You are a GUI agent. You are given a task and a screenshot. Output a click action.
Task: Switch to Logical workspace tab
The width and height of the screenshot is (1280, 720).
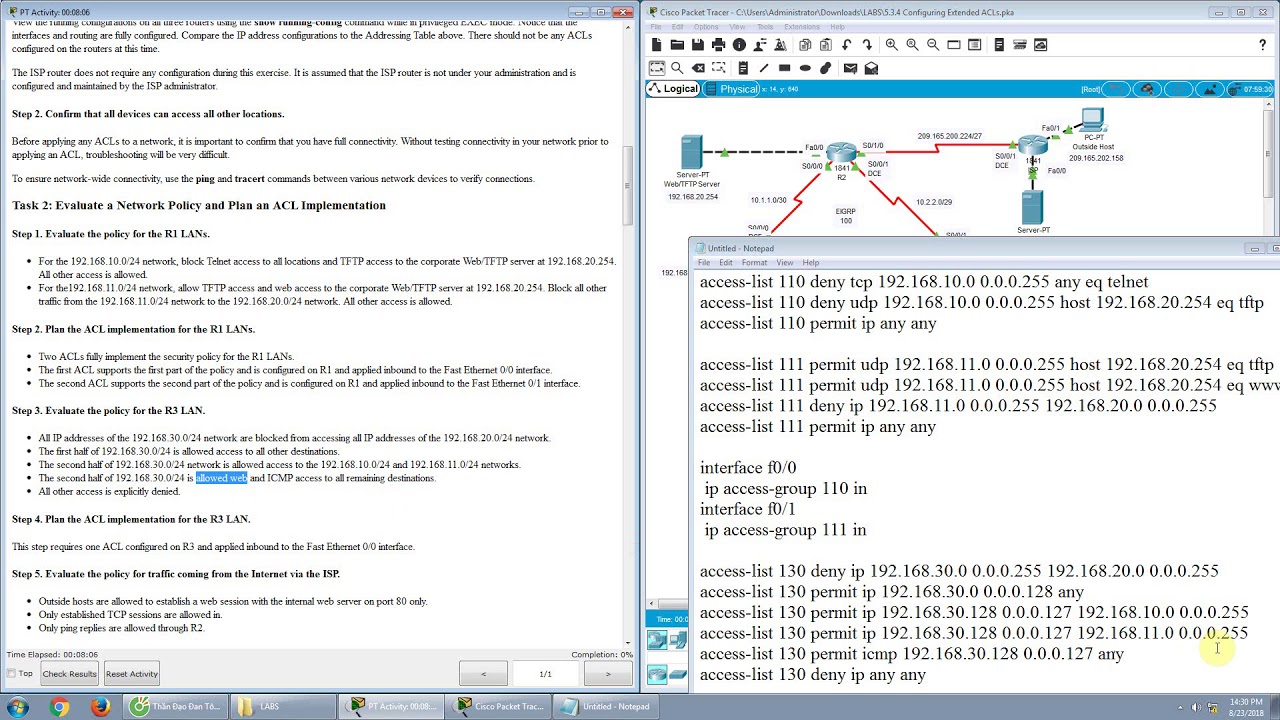tap(673, 89)
